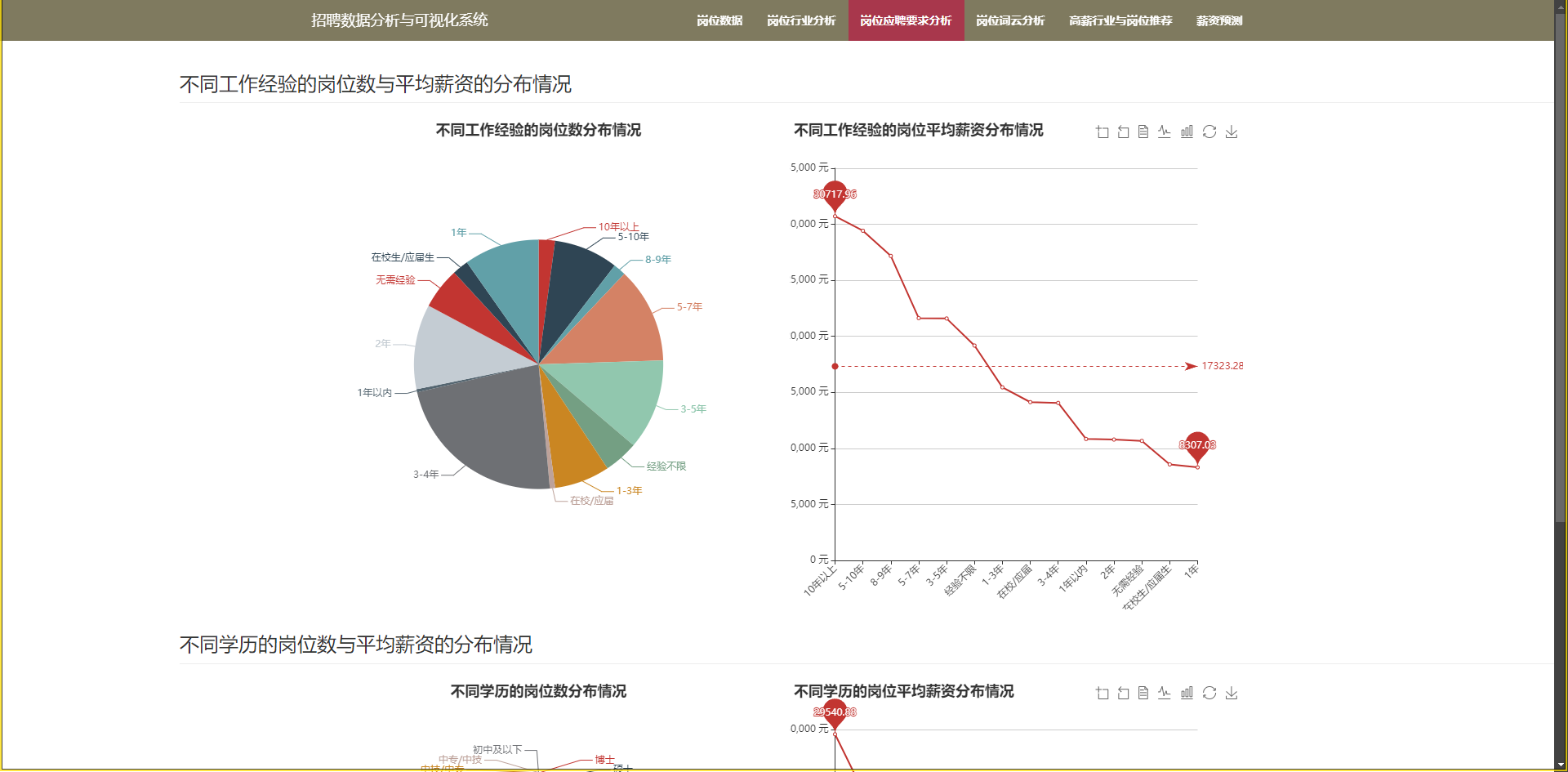Download education salary chart as image
This screenshot has height=772, width=1568.
[x=1232, y=693]
